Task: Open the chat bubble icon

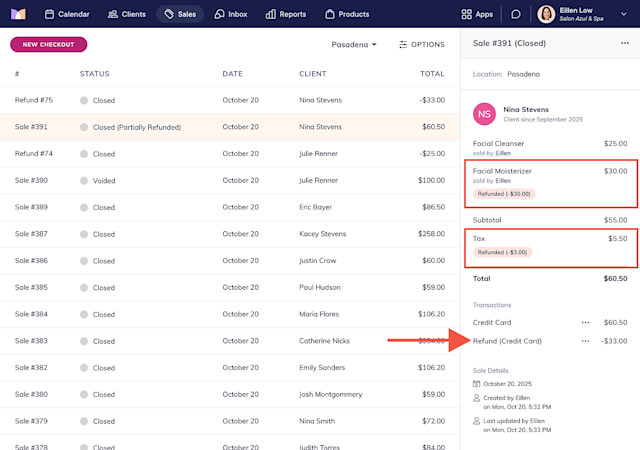Action: 516,14
